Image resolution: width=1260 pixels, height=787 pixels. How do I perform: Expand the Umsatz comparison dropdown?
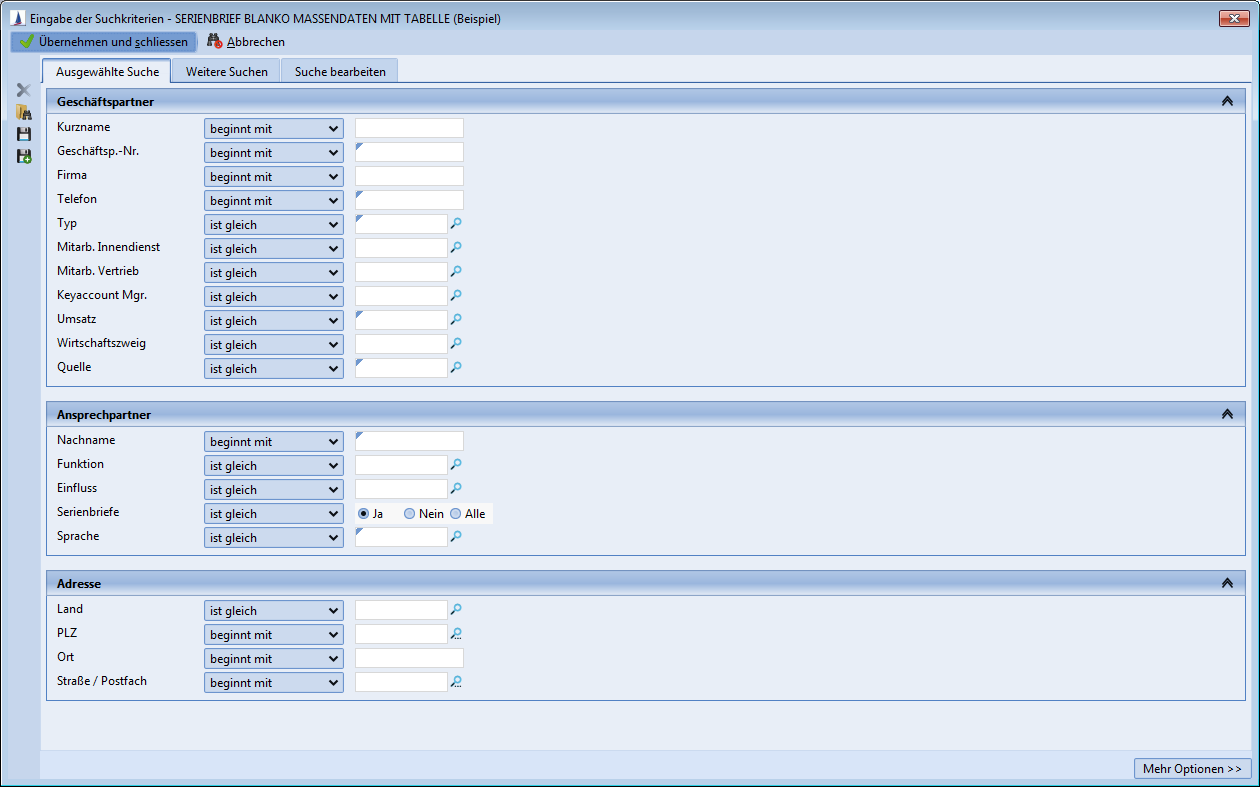pos(273,321)
